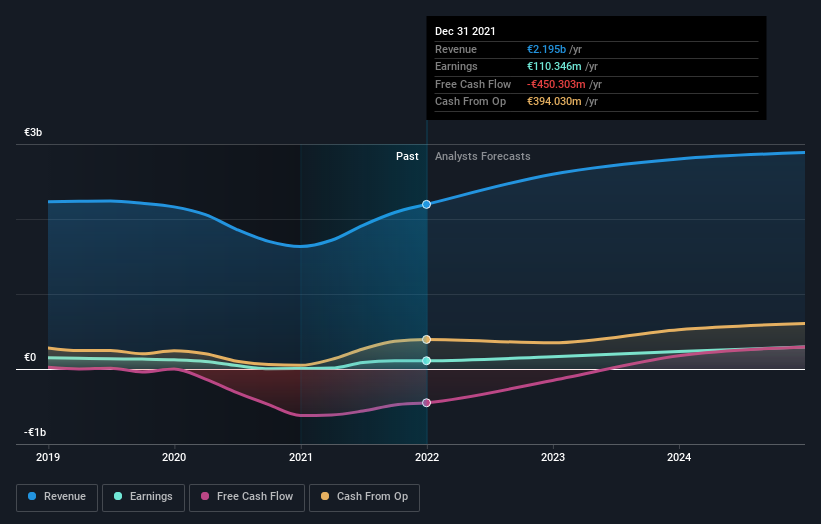Viewport: 821px width, 524px height.
Task: Click the Past section label
Action: tap(407, 157)
